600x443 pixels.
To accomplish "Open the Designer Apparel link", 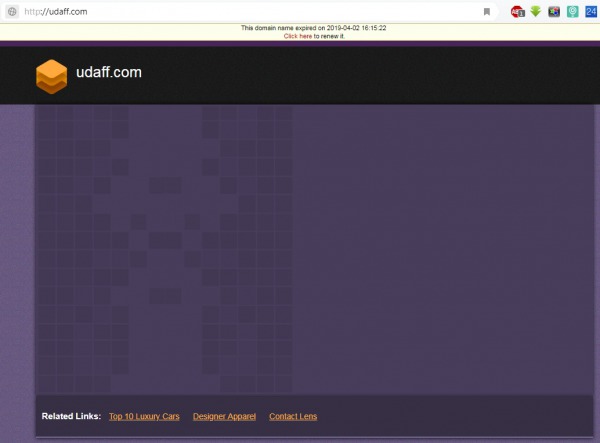I will click(224, 416).
